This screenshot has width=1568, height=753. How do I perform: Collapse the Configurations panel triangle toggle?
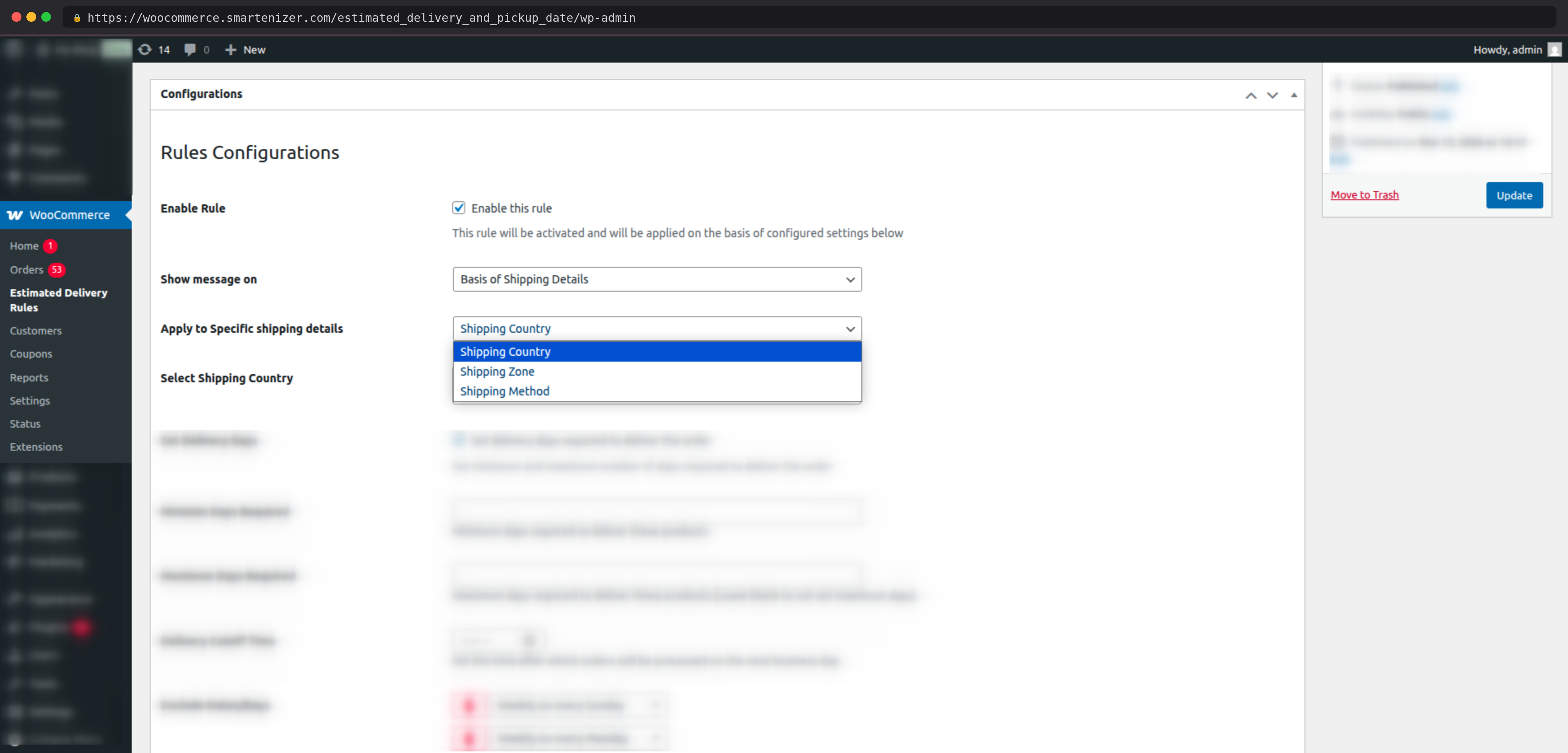(1293, 96)
